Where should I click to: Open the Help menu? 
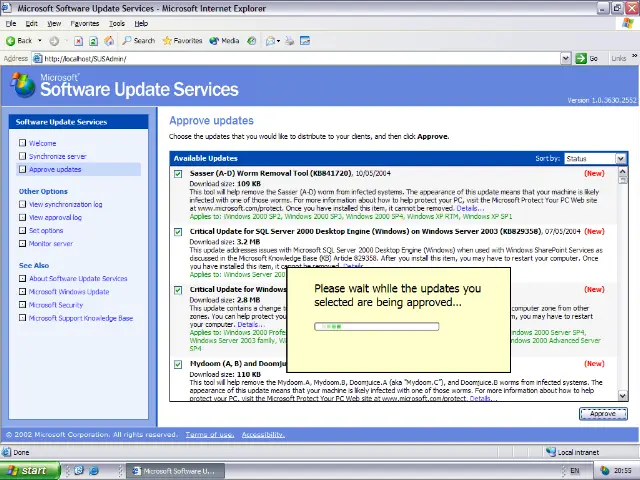[x=141, y=24]
